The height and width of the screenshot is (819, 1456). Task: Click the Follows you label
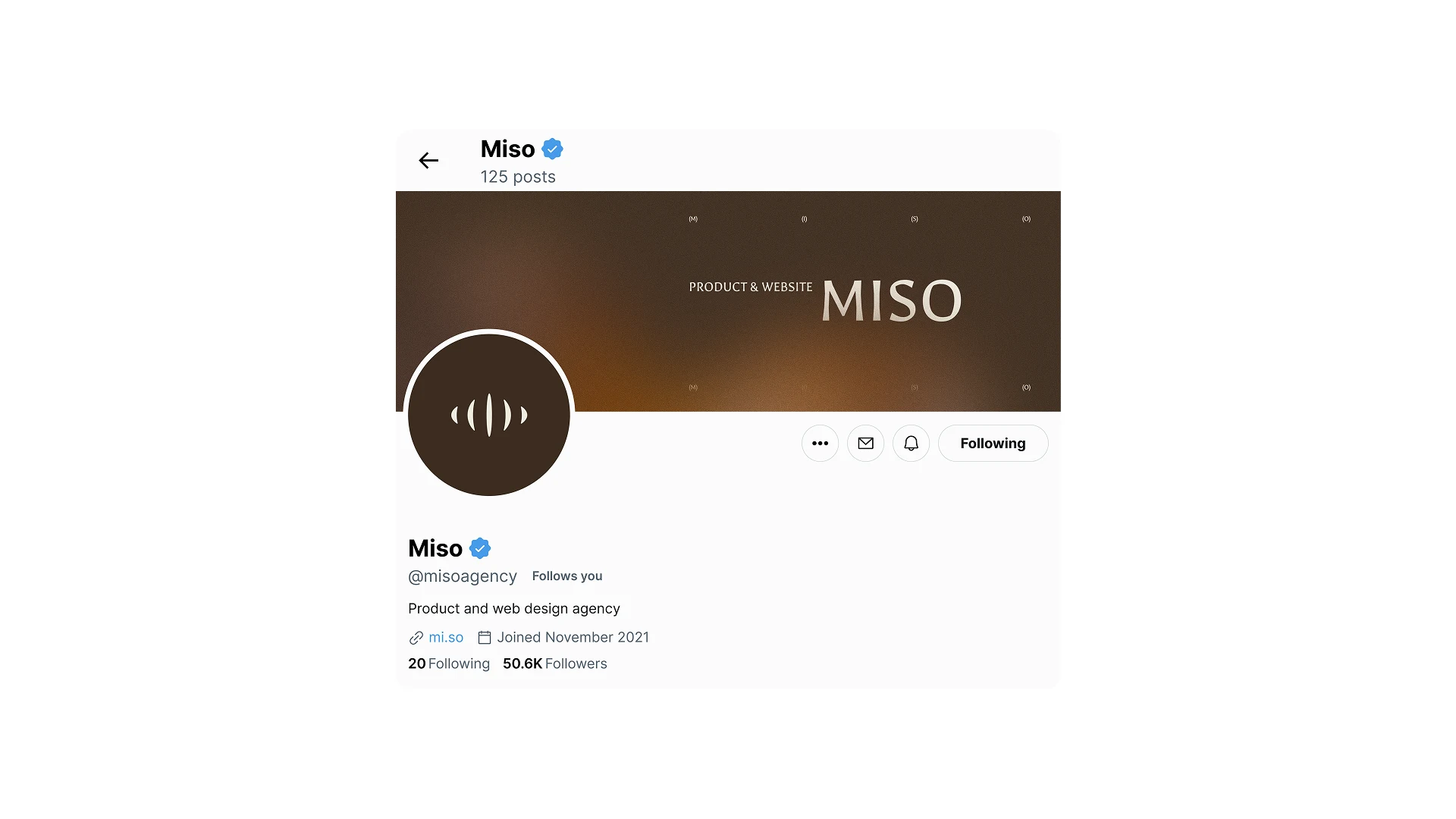[567, 576]
